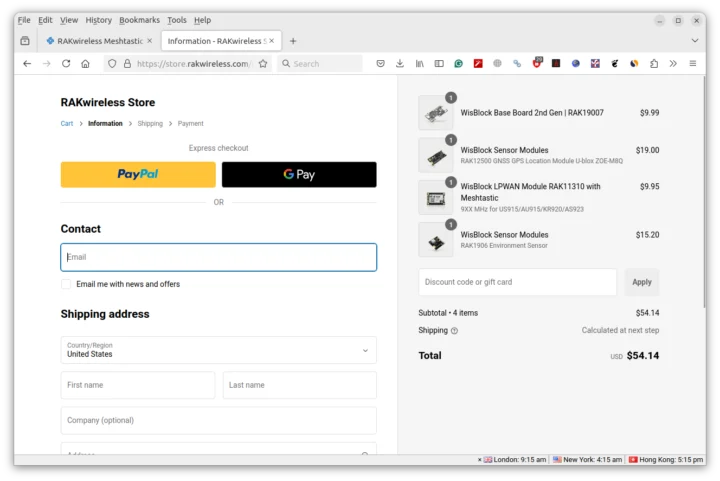Click the shipping info help icon

(454, 331)
